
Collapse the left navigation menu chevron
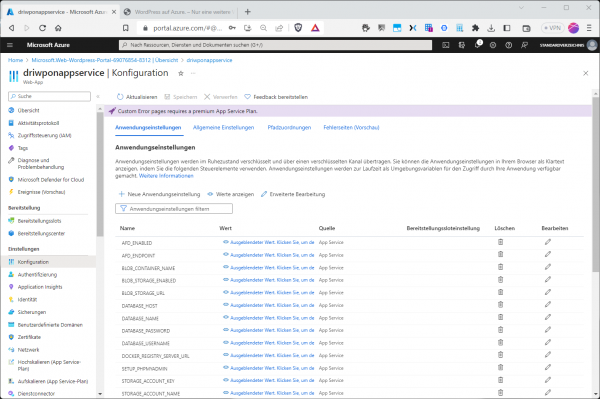(x=98, y=96)
